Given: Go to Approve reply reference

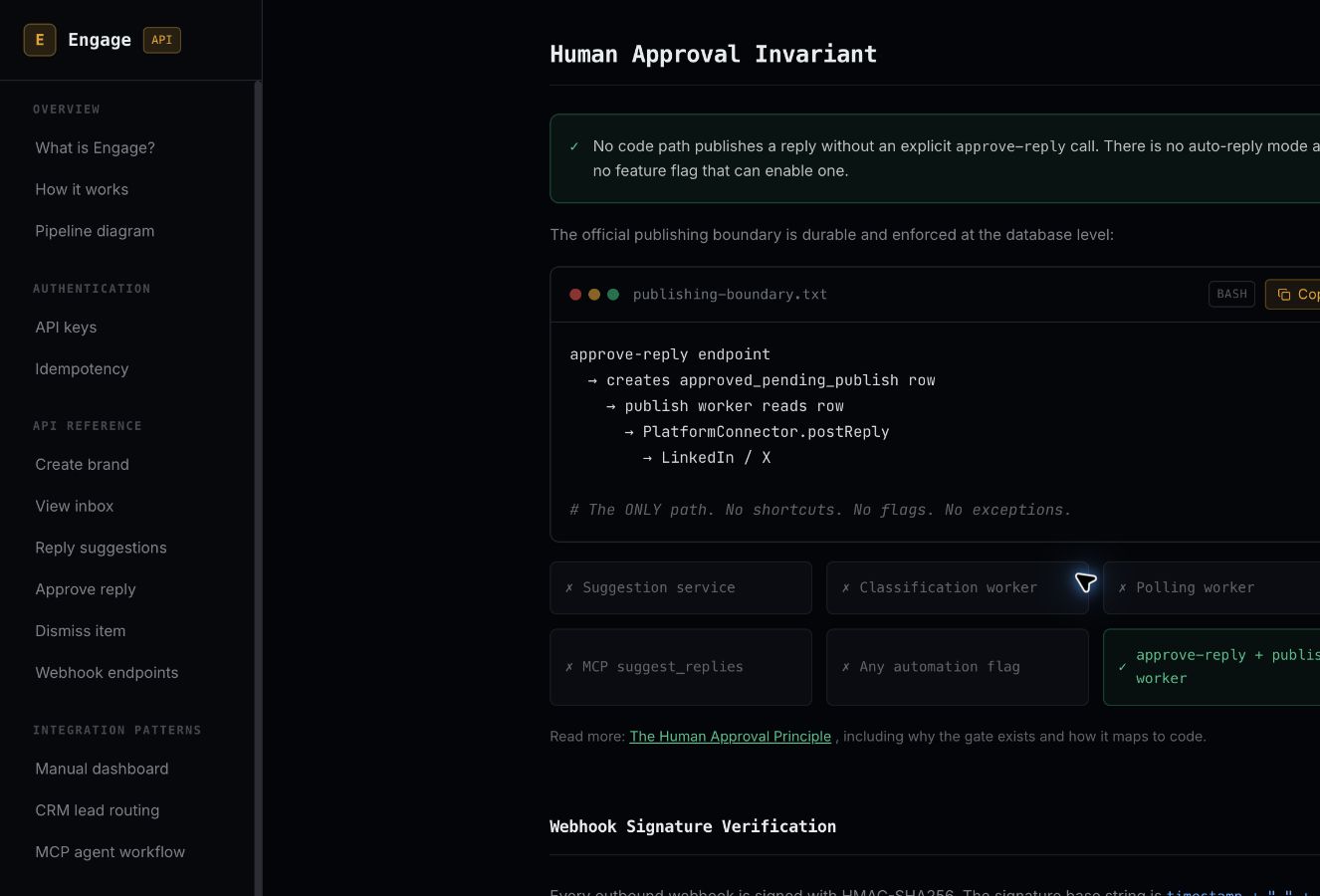Looking at the screenshot, I should 86,589.
